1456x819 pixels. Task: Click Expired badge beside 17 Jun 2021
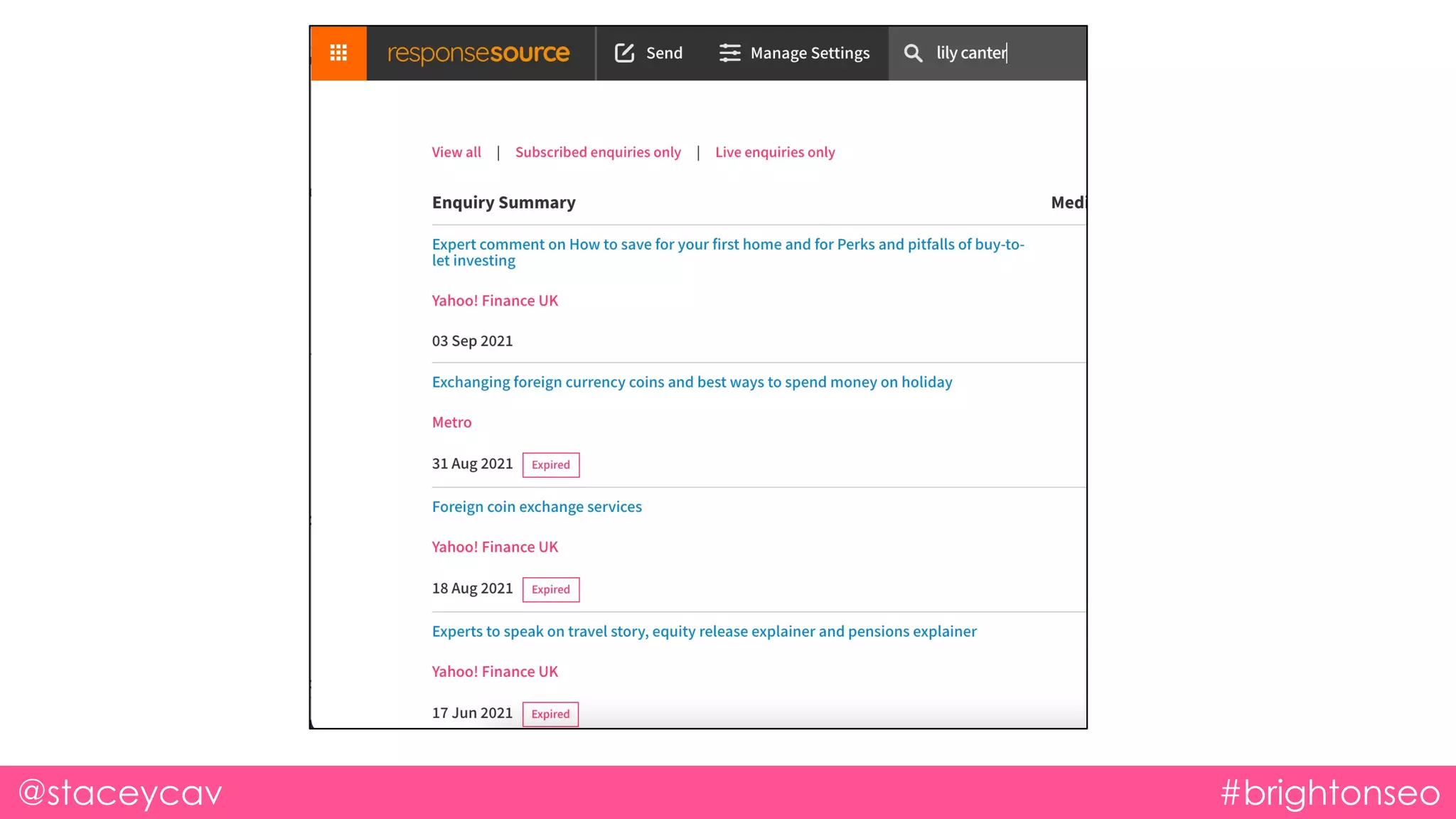pos(550,714)
